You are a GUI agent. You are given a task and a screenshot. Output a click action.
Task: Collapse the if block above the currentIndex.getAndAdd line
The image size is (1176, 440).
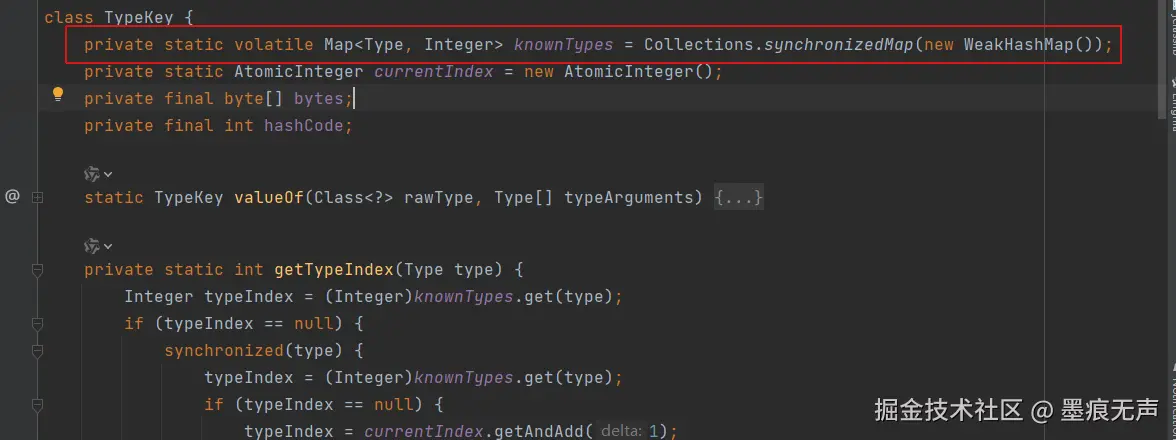point(38,405)
